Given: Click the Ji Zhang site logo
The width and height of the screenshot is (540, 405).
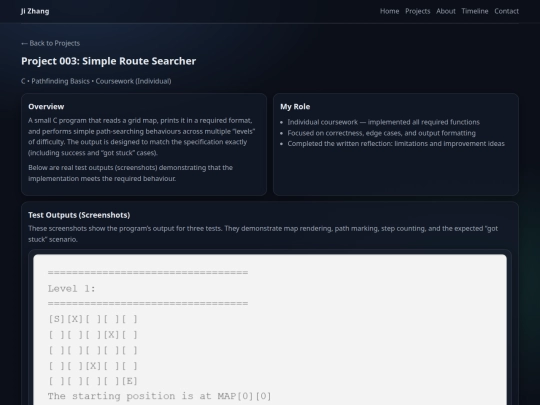Looking at the screenshot, I should (x=35, y=11).
